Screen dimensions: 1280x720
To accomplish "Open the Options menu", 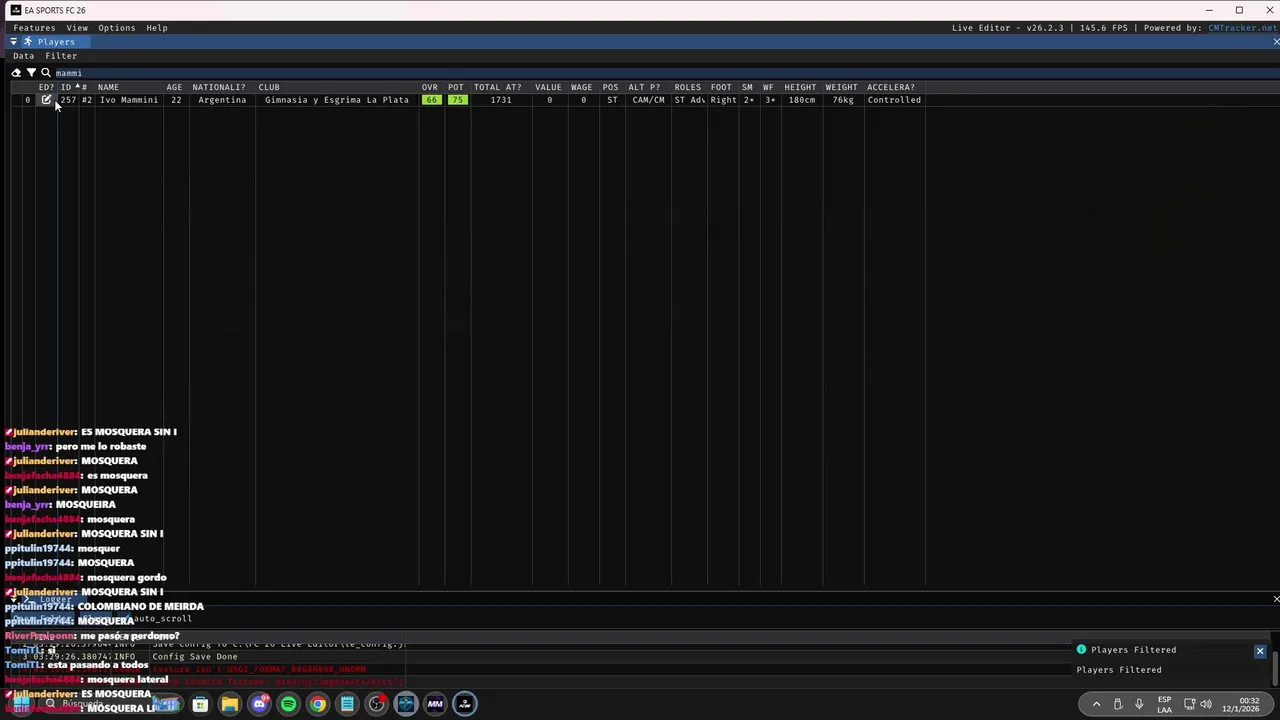I will [117, 28].
